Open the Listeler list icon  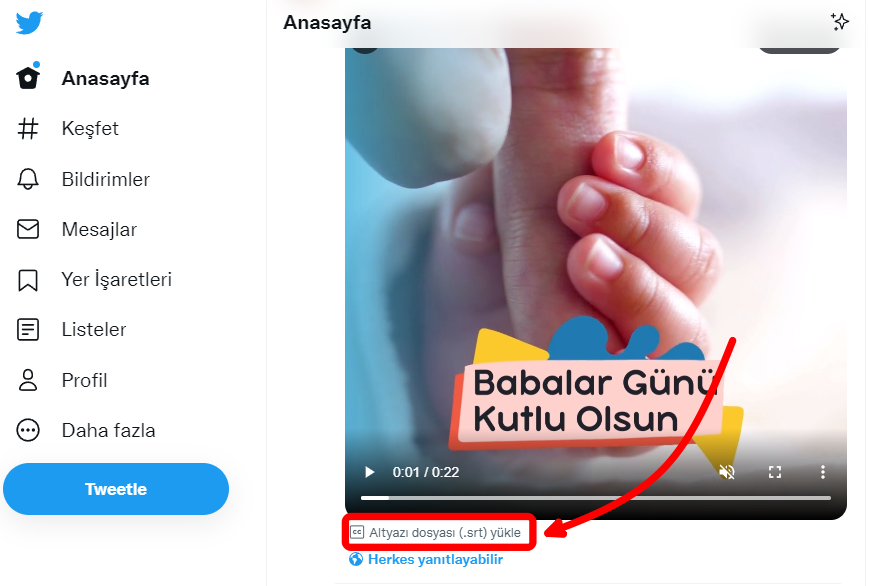pyautogui.click(x=28, y=329)
